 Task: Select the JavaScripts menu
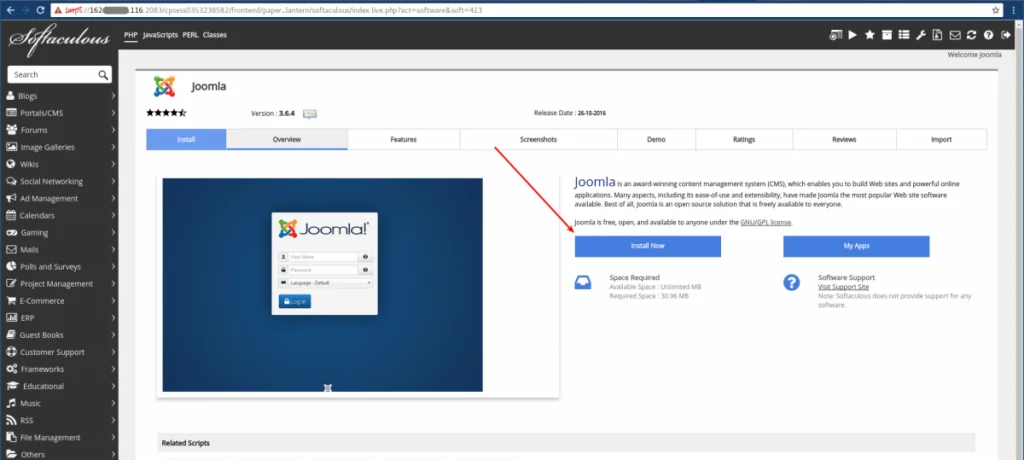[x=160, y=35]
